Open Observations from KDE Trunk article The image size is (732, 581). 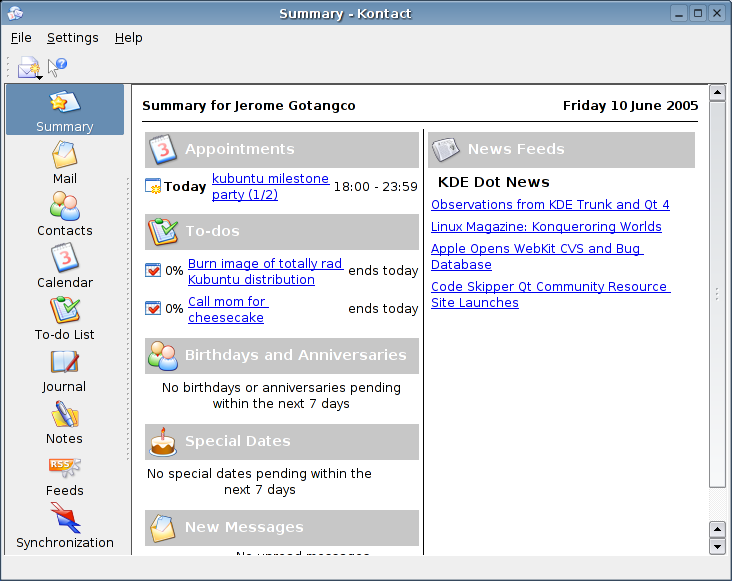pos(550,204)
